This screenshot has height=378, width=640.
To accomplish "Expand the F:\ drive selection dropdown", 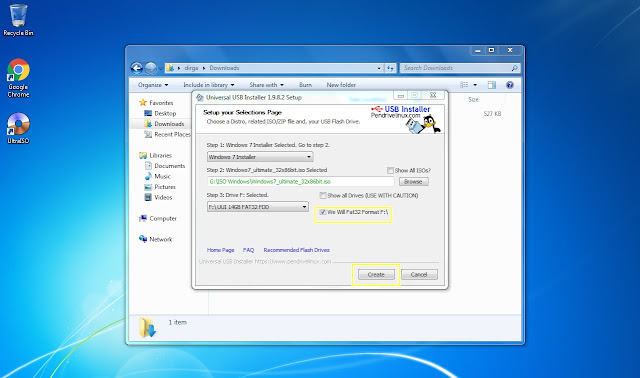I will click(258, 207).
